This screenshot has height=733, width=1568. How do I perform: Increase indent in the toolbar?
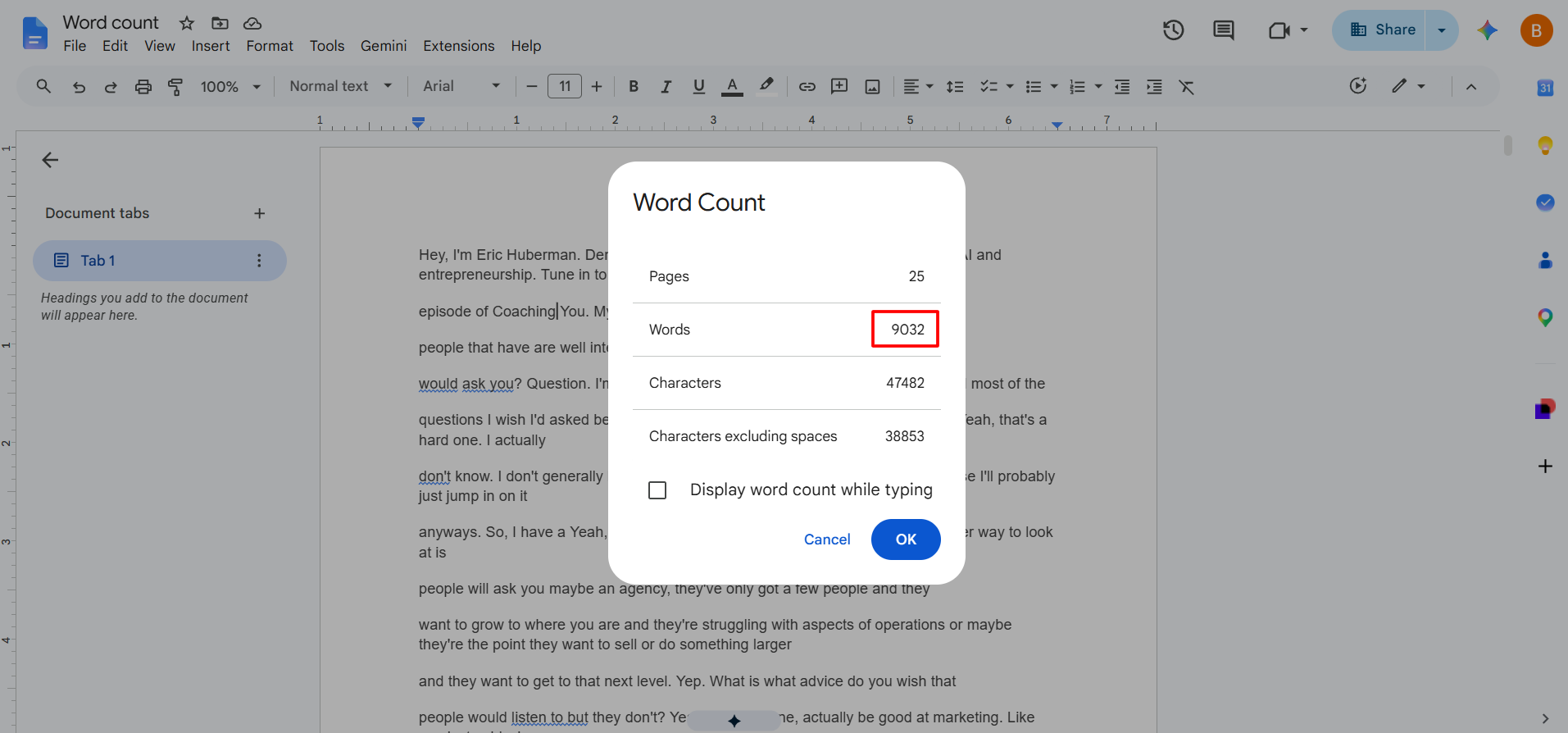click(1154, 86)
